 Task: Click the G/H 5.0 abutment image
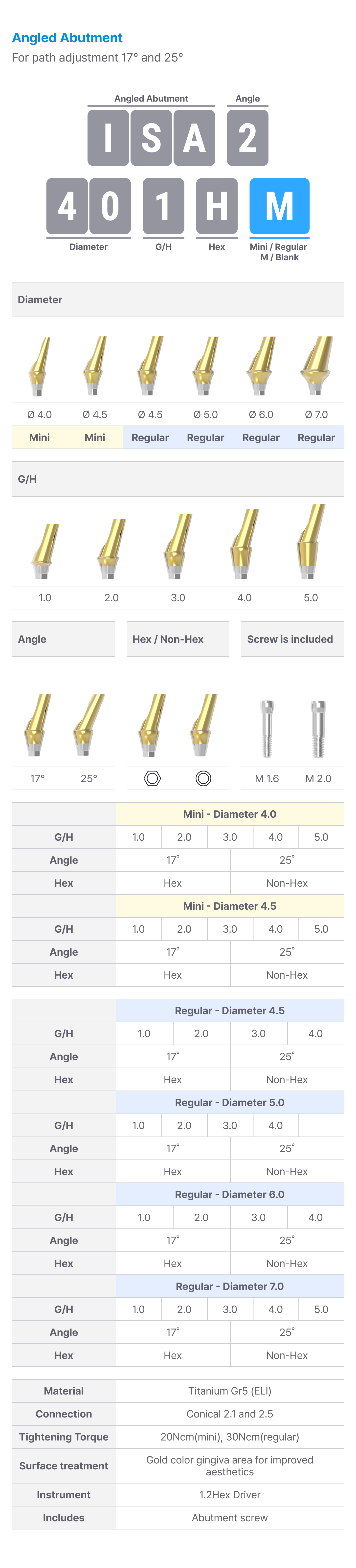pyautogui.click(x=311, y=540)
